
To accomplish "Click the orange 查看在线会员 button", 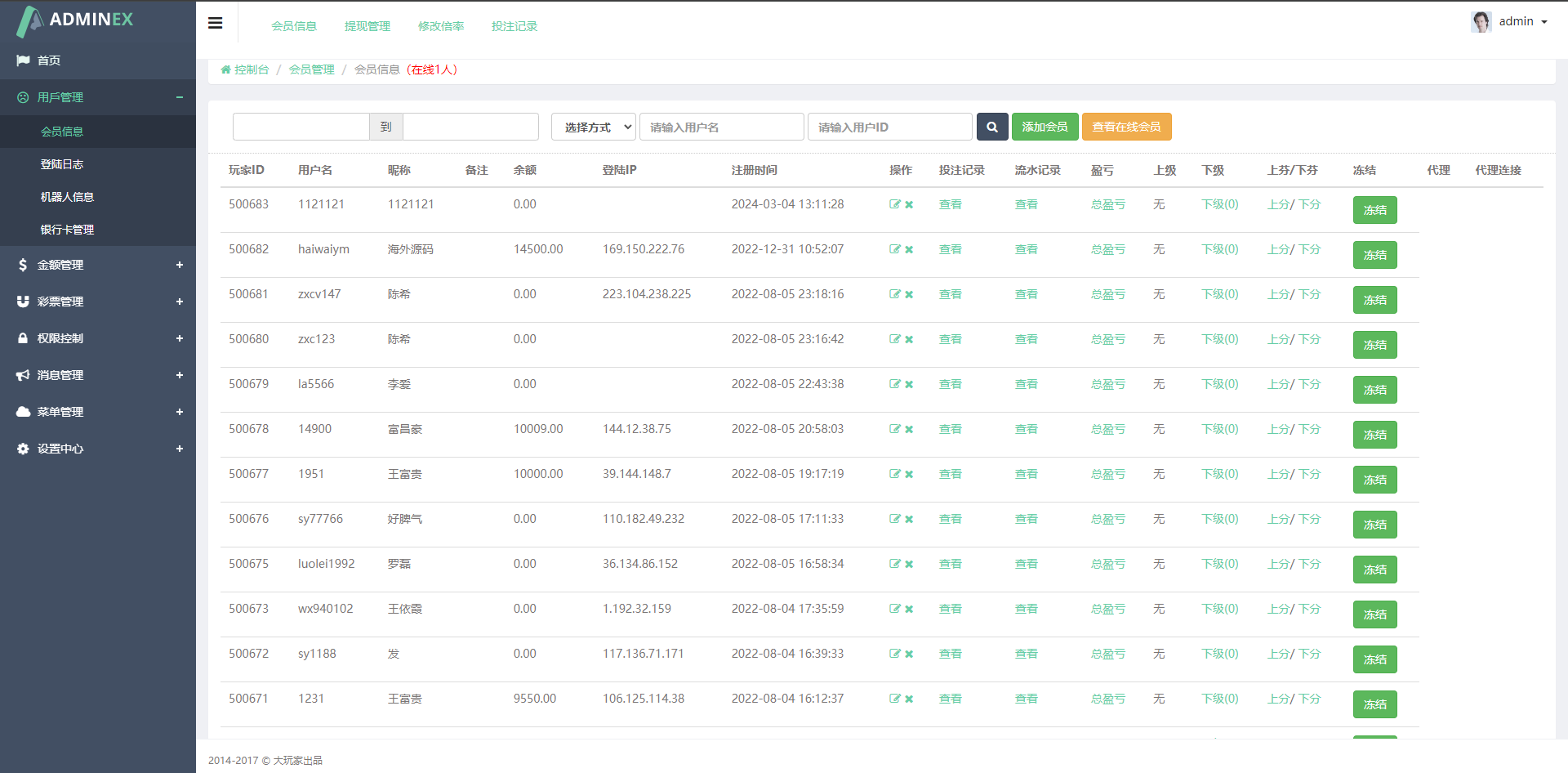I will point(1126,127).
